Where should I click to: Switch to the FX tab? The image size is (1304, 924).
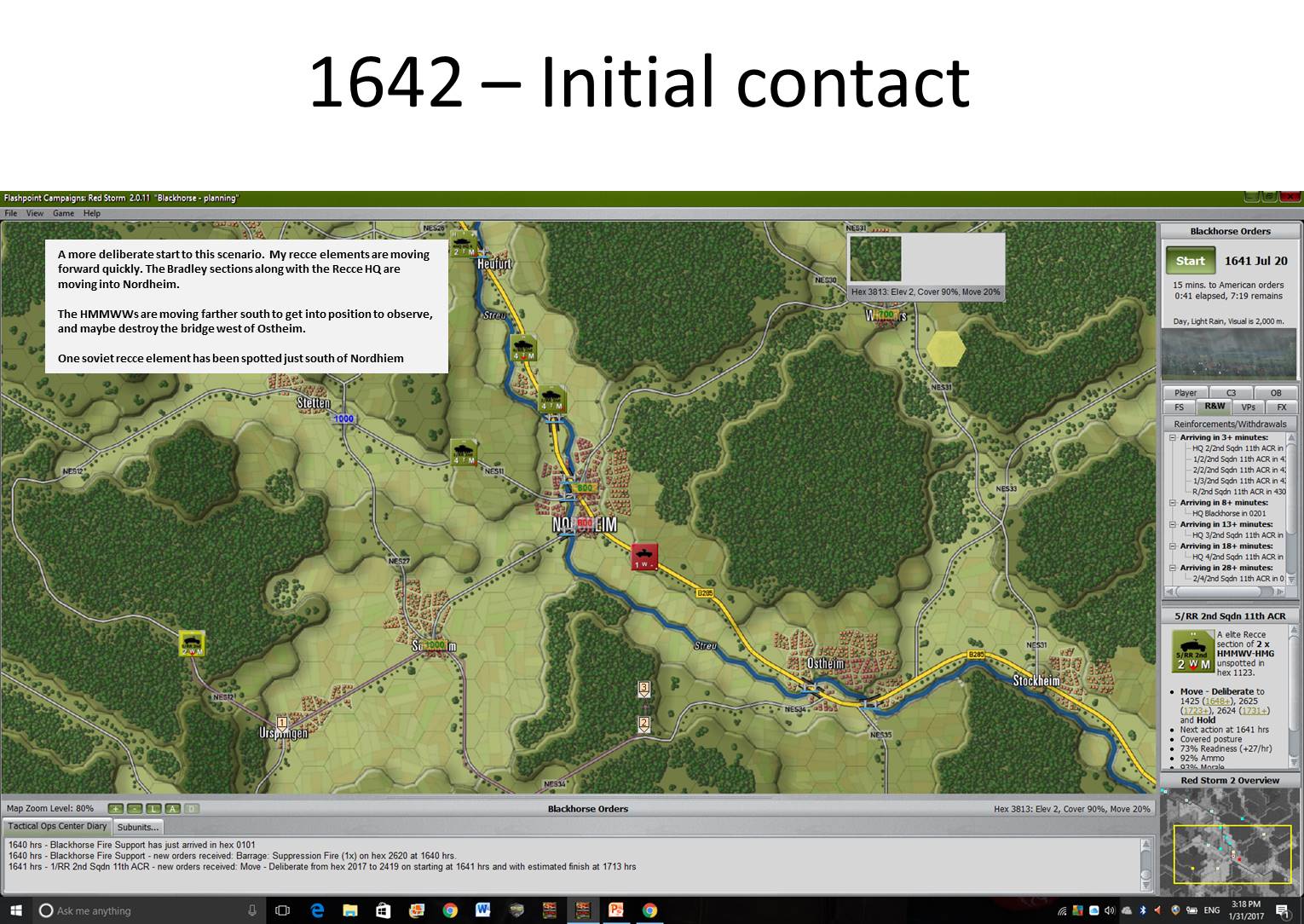click(x=1282, y=407)
